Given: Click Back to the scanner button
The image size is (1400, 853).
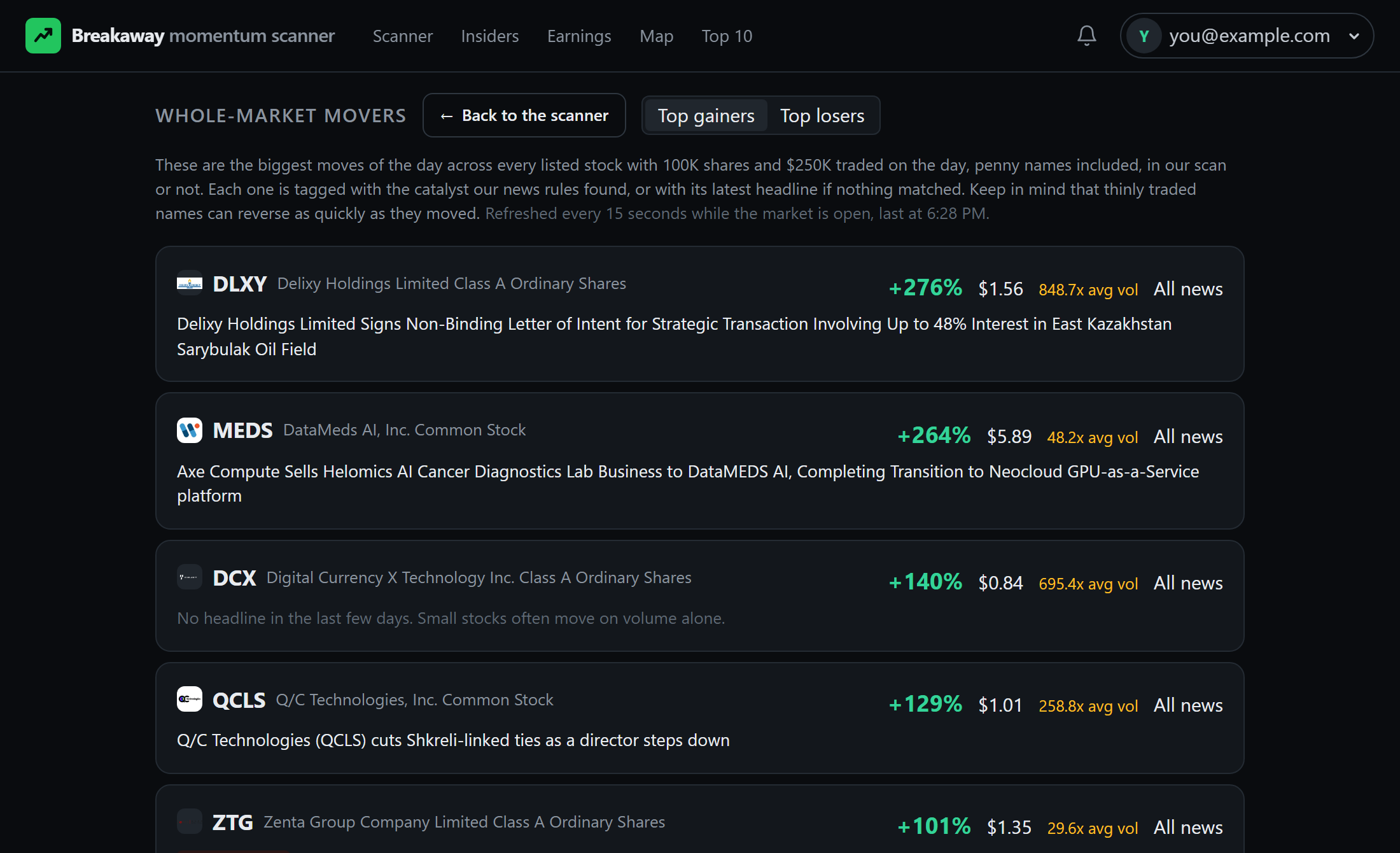Looking at the screenshot, I should pos(524,115).
